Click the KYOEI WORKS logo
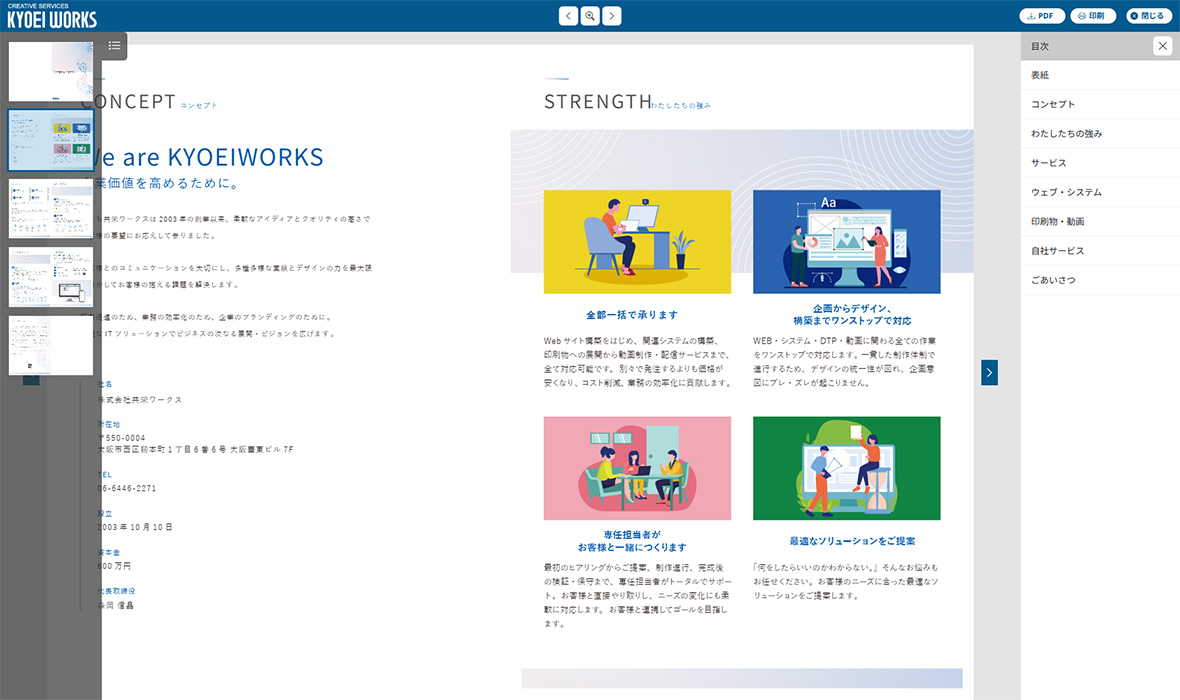 [52, 16]
